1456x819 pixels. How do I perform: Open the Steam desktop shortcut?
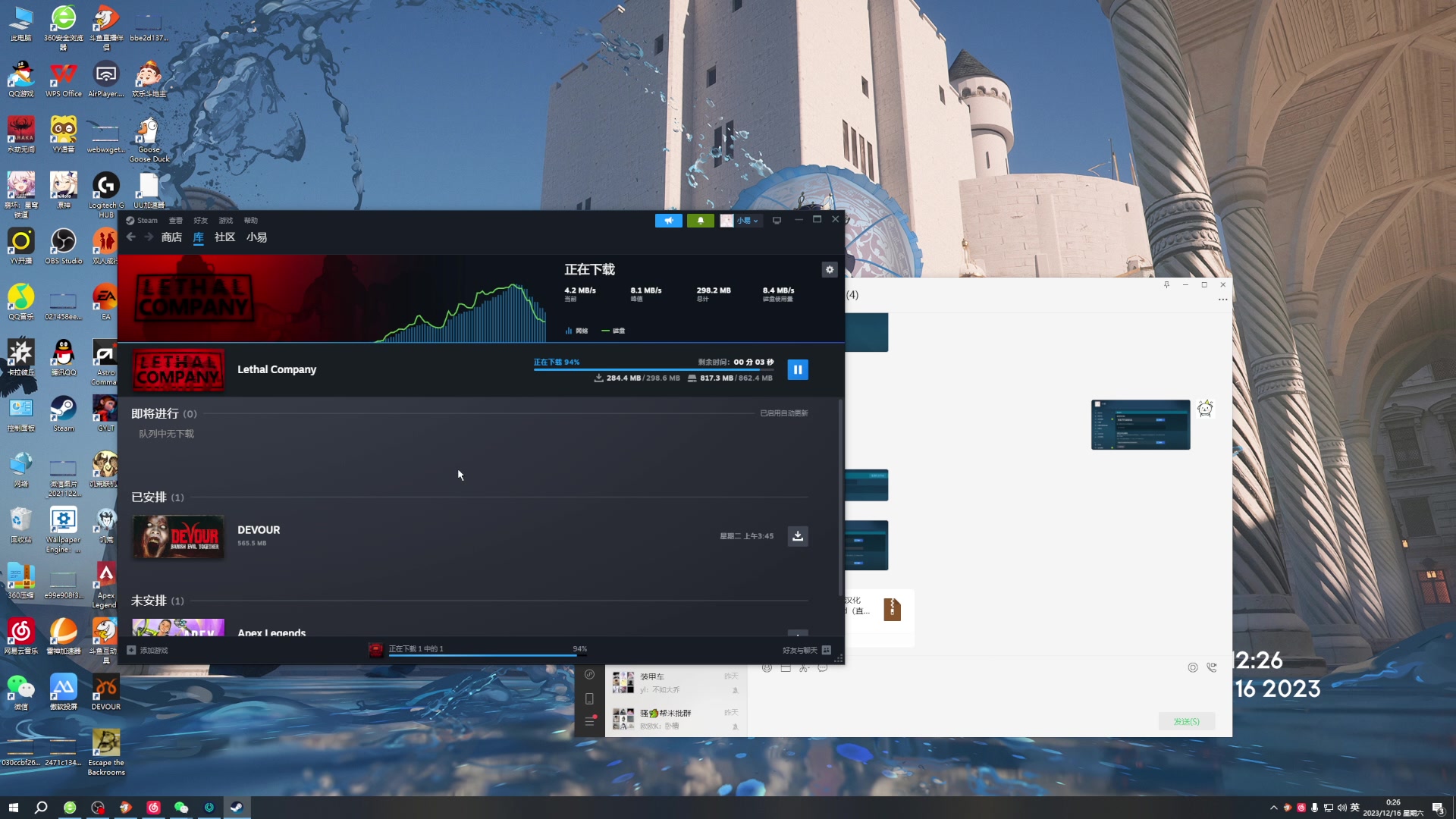pos(64,414)
